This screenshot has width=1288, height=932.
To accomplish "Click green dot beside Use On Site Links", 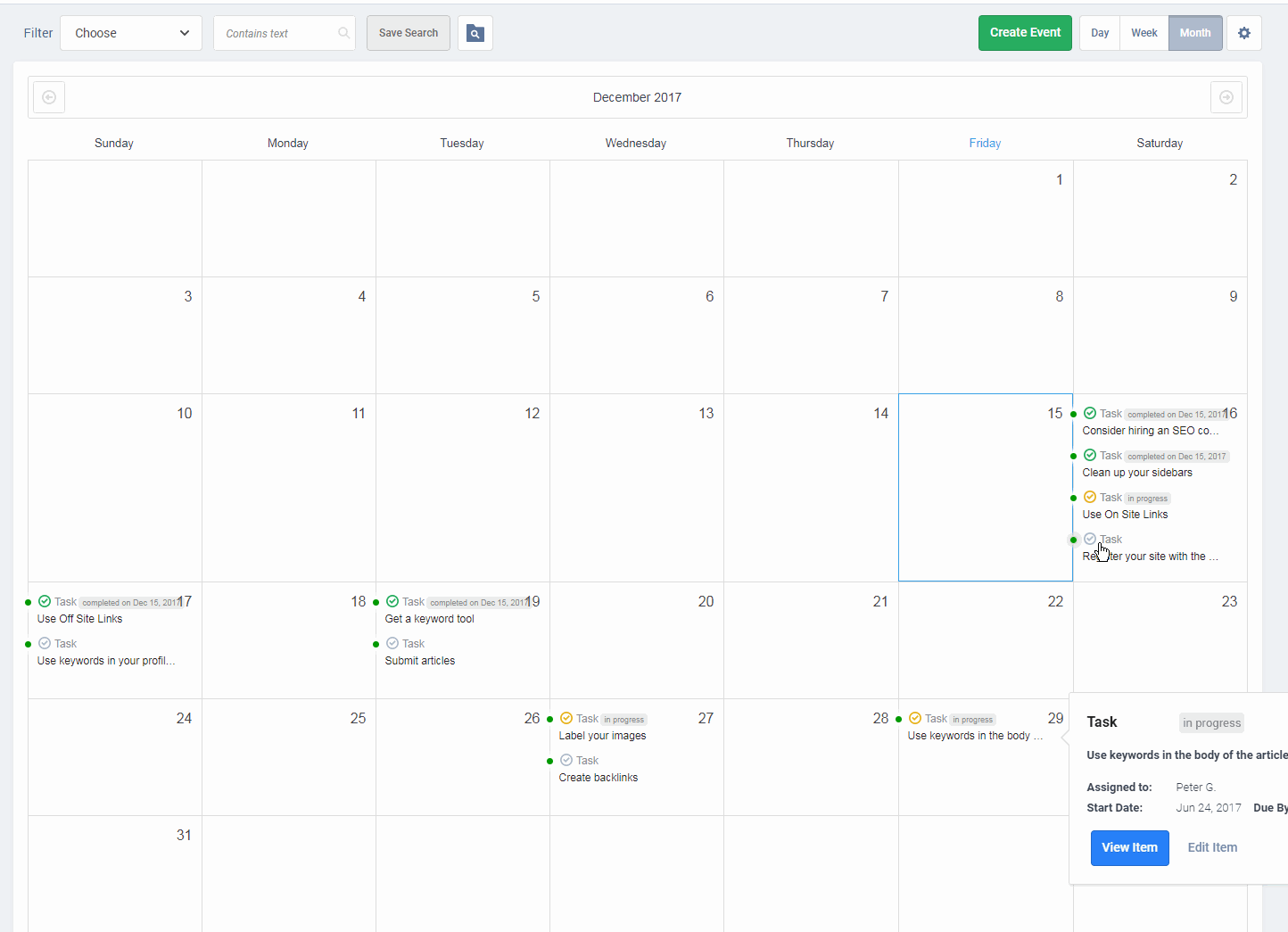I will click(x=1074, y=498).
